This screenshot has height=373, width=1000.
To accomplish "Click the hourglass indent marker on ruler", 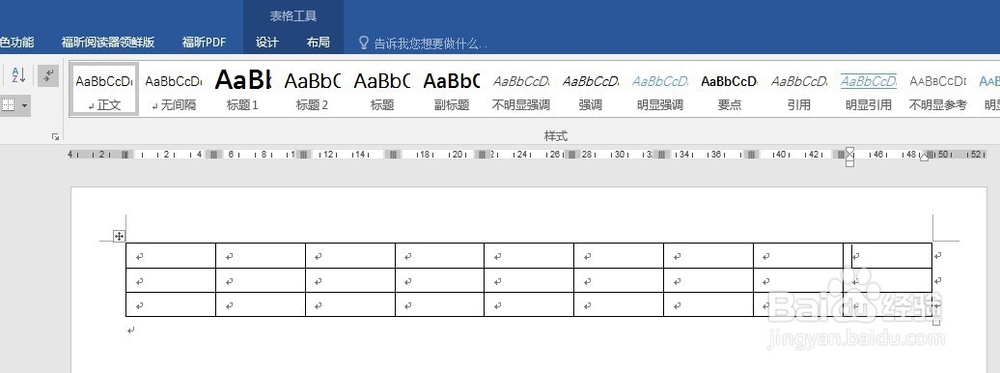I will pos(849,157).
